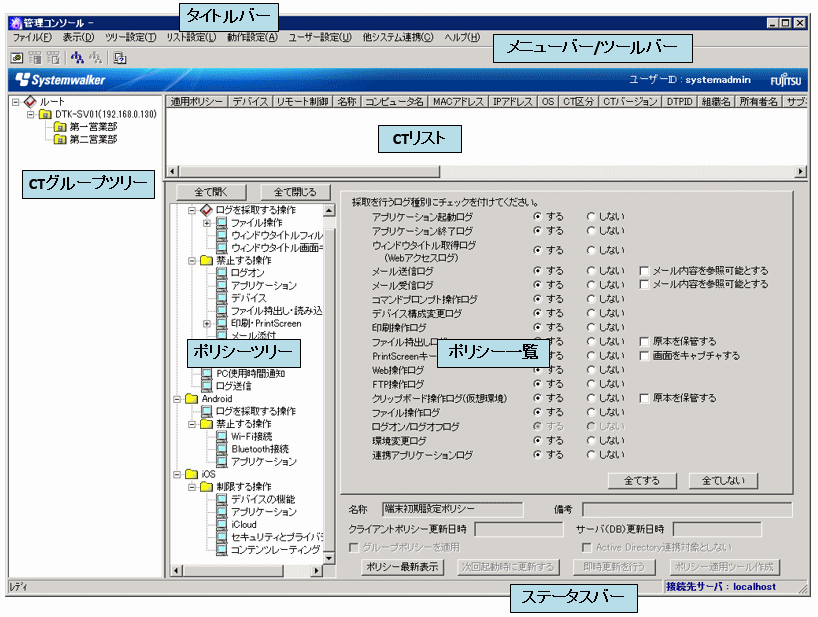Set アプリケーション起動ログ to しない
The width and height of the screenshot is (818, 617).
click(591, 216)
